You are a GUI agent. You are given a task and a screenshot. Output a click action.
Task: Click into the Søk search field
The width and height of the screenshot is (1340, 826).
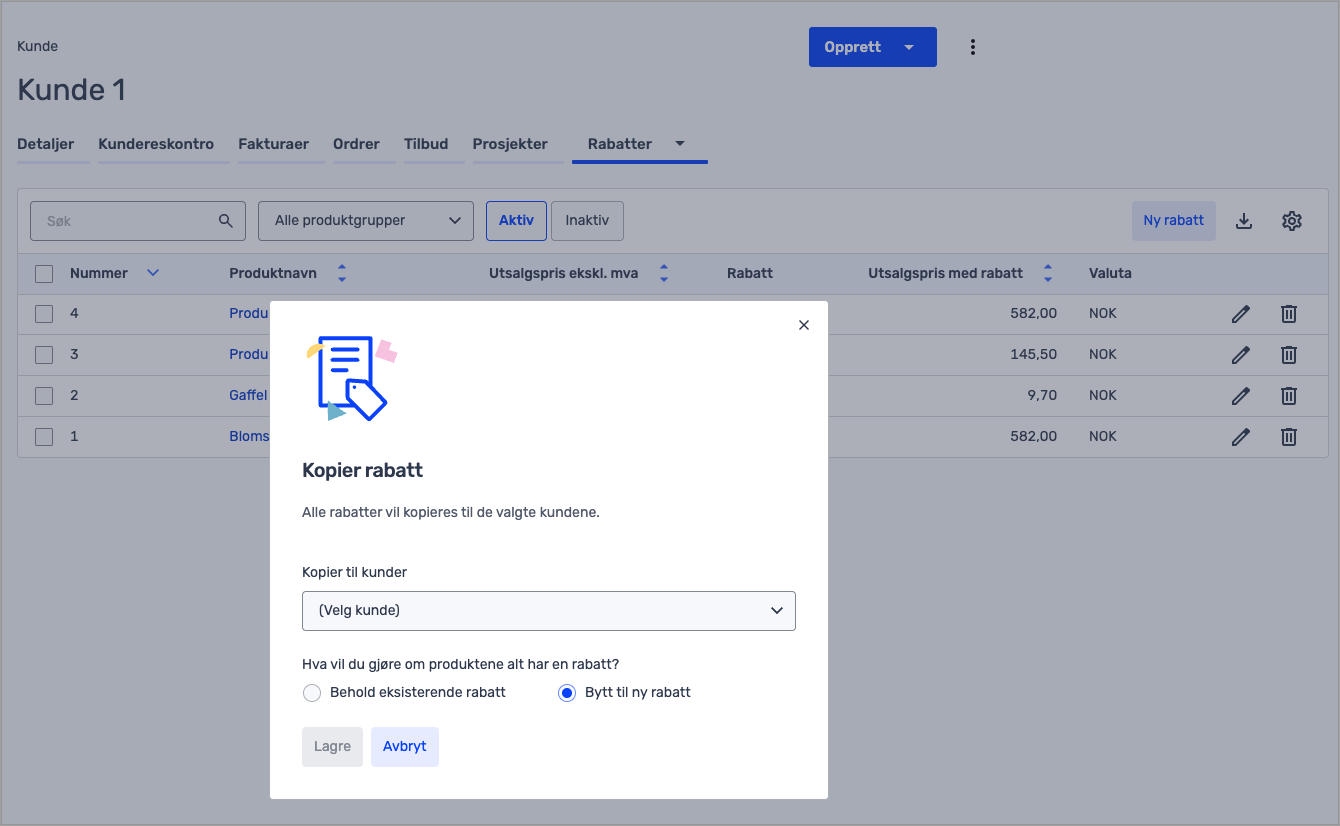(130, 221)
